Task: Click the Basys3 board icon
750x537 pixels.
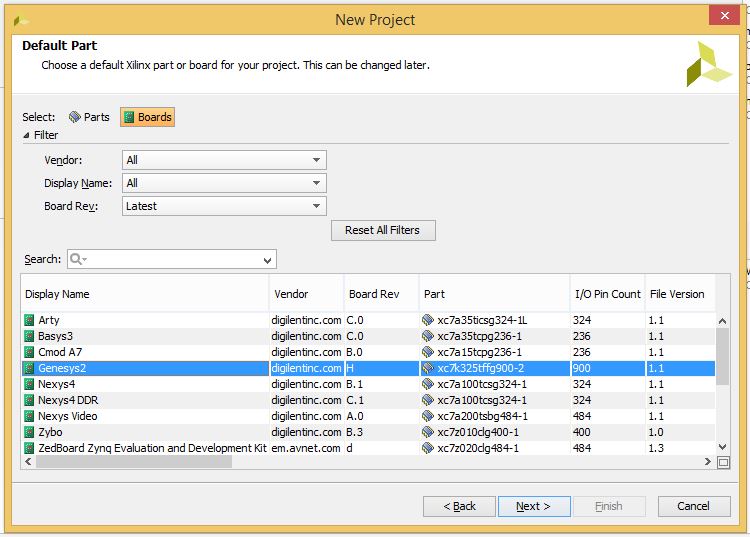Action: pyautogui.click(x=29, y=336)
